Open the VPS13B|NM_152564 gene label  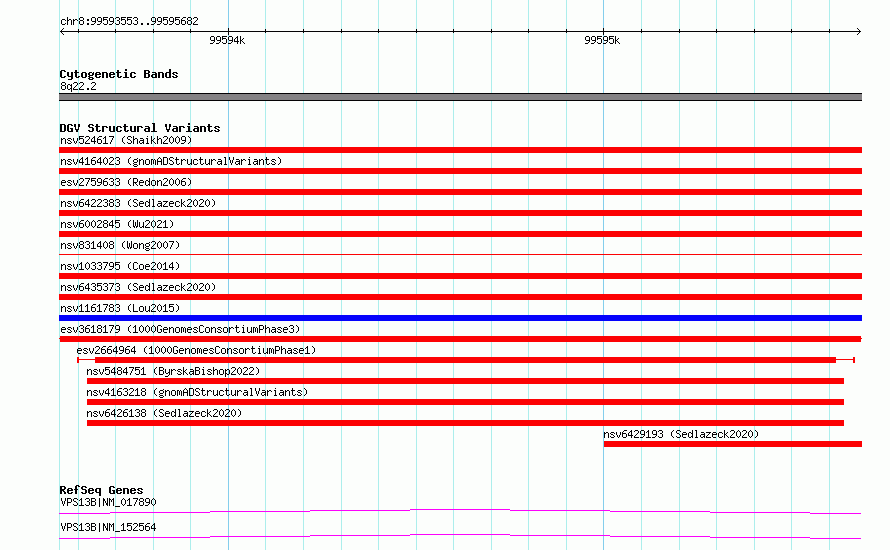click(x=108, y=527)
